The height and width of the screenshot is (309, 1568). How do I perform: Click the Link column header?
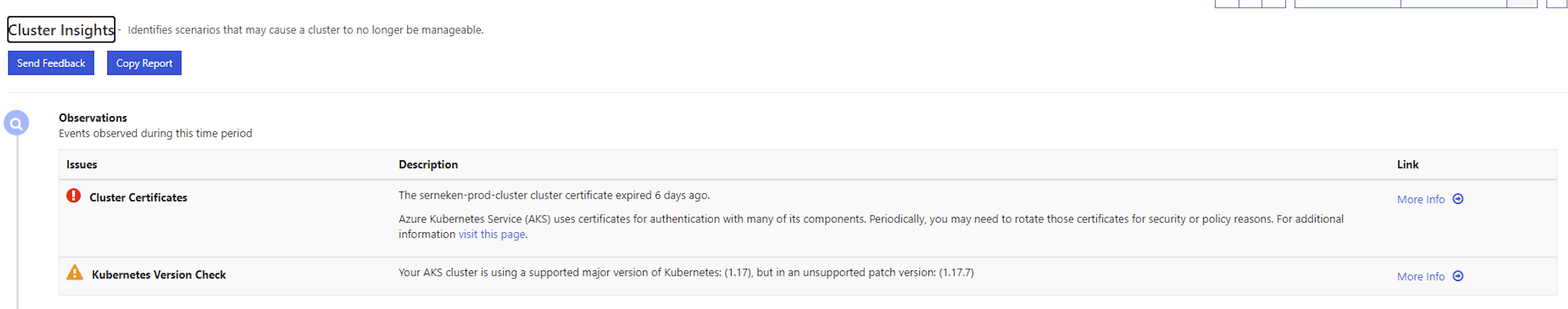point(1408,164)
